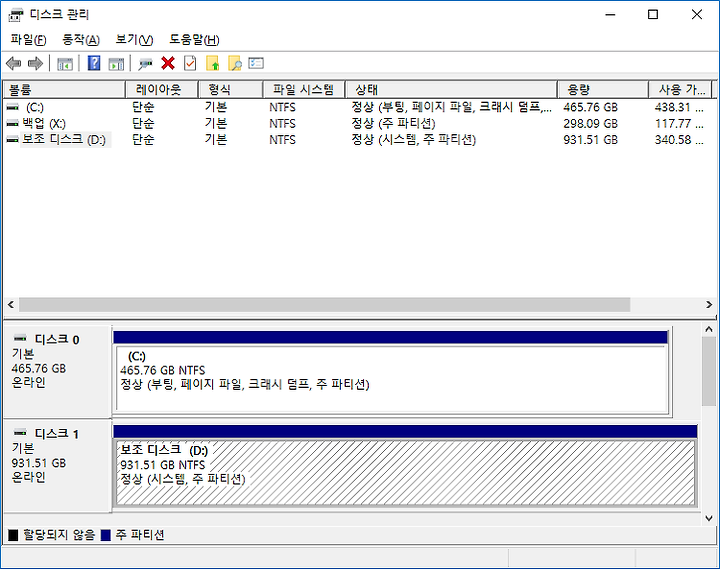Click the 438.31 free space cell
Screen dimensions: 720x570
point(679,107)
